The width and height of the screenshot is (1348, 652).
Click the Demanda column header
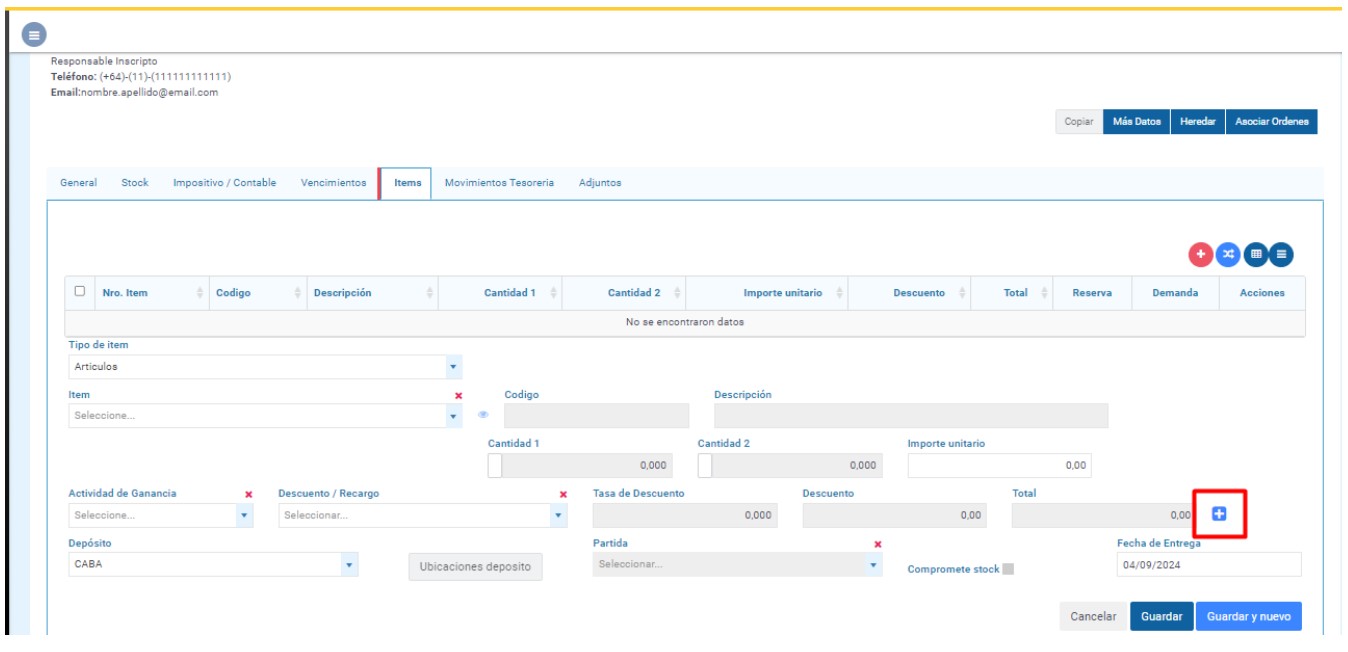[x=1175, y=293]
